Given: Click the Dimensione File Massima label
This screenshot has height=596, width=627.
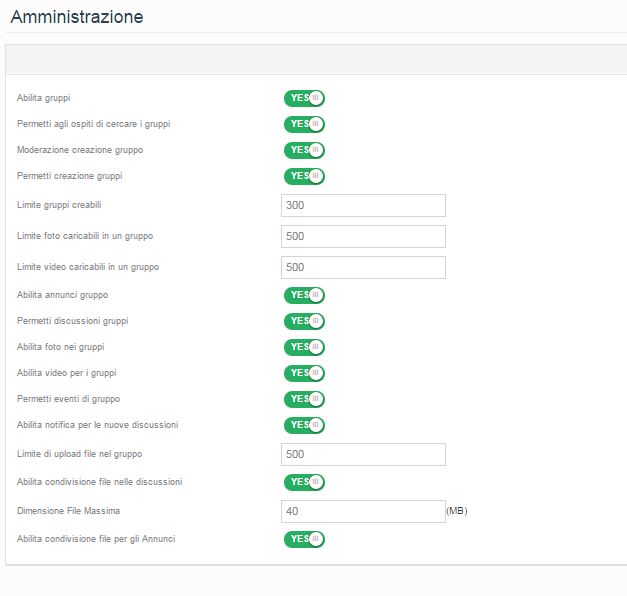Looking at the screenshot, I should tap(68, 511).
